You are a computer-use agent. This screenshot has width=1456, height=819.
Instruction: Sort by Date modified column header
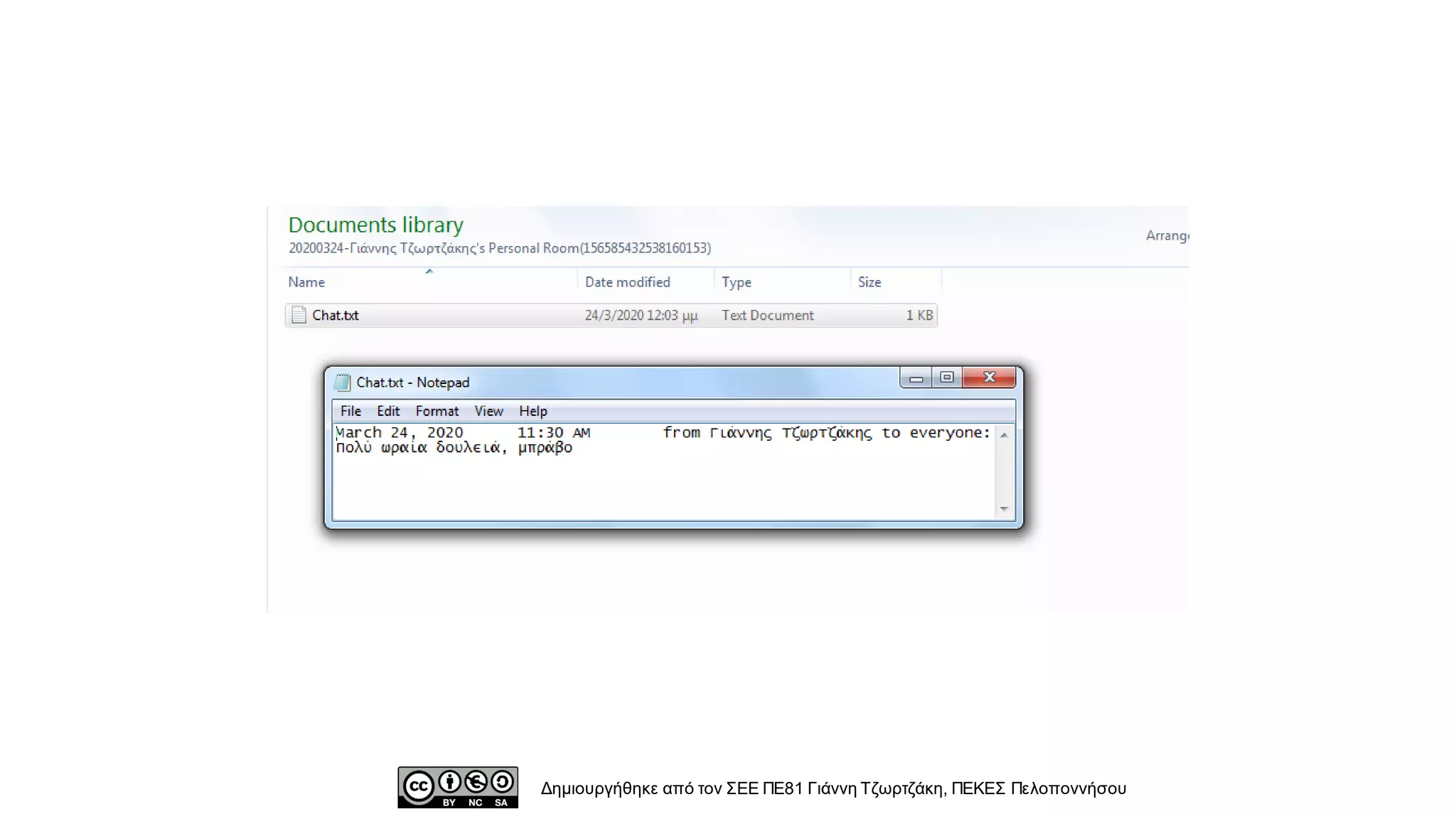point(627,282)
